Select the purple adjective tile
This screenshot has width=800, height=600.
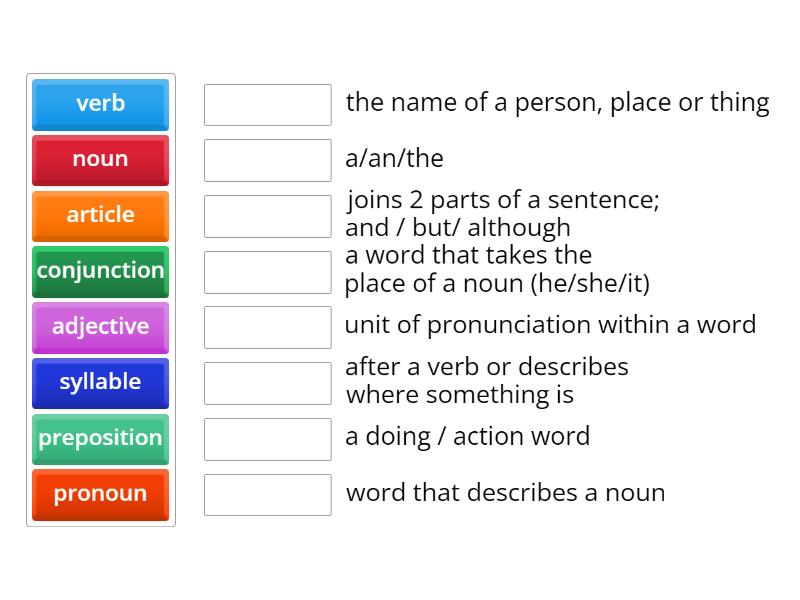click(x=100, y=327)
